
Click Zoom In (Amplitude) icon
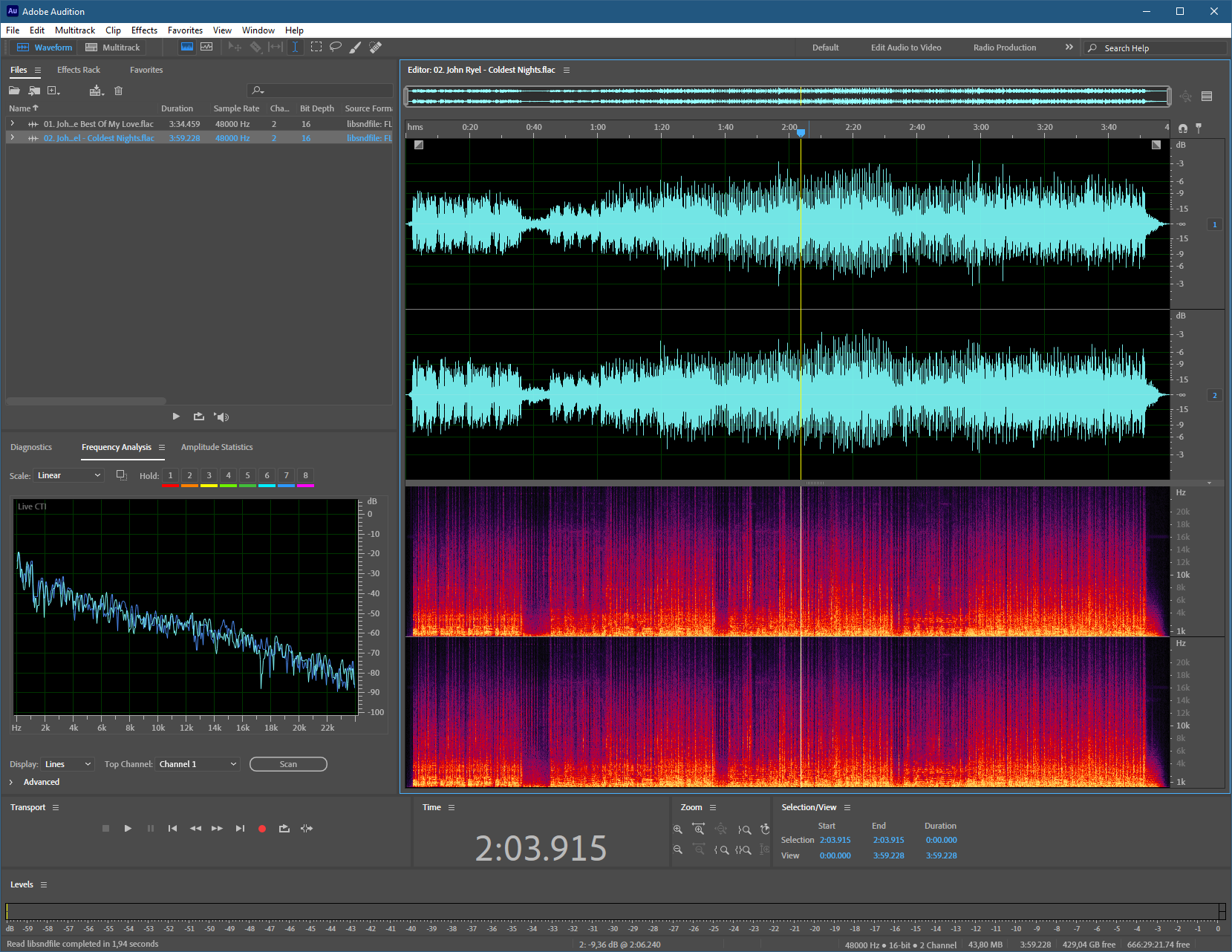(x=678, y=829)
